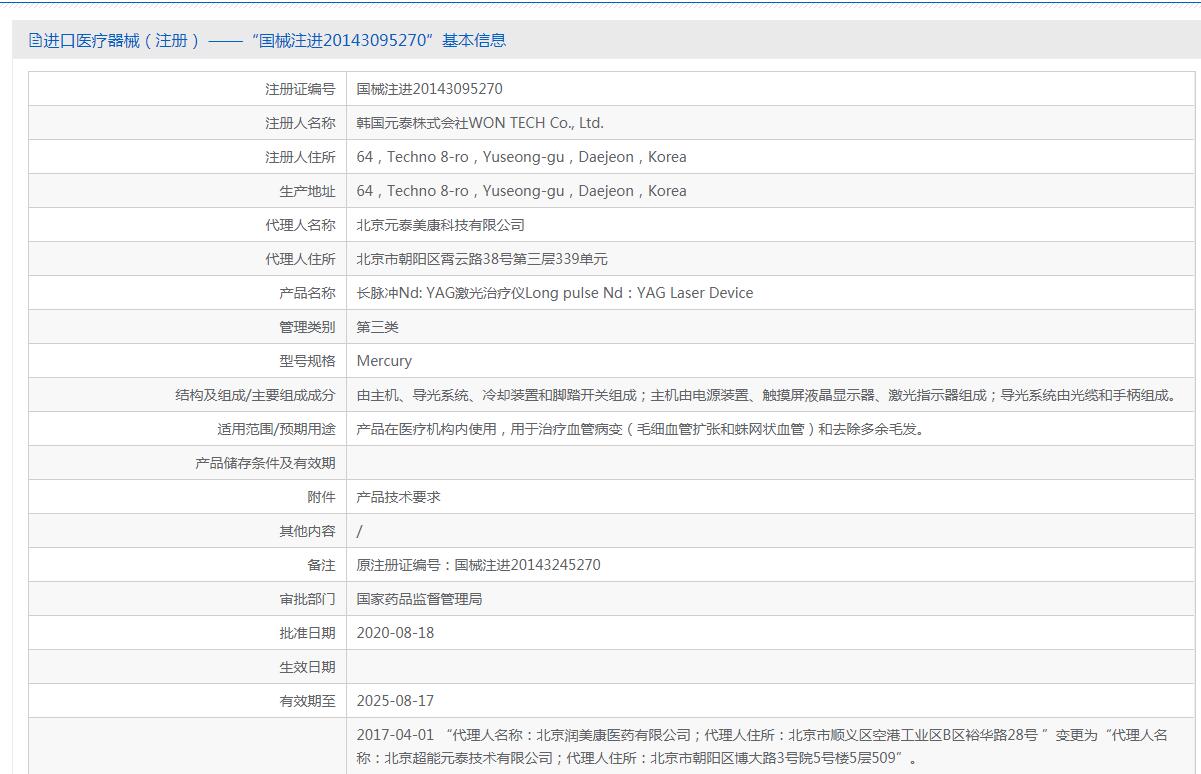Click the document icon beside the page title
This screenshot has width=1201, height=774.
point(36,41)
